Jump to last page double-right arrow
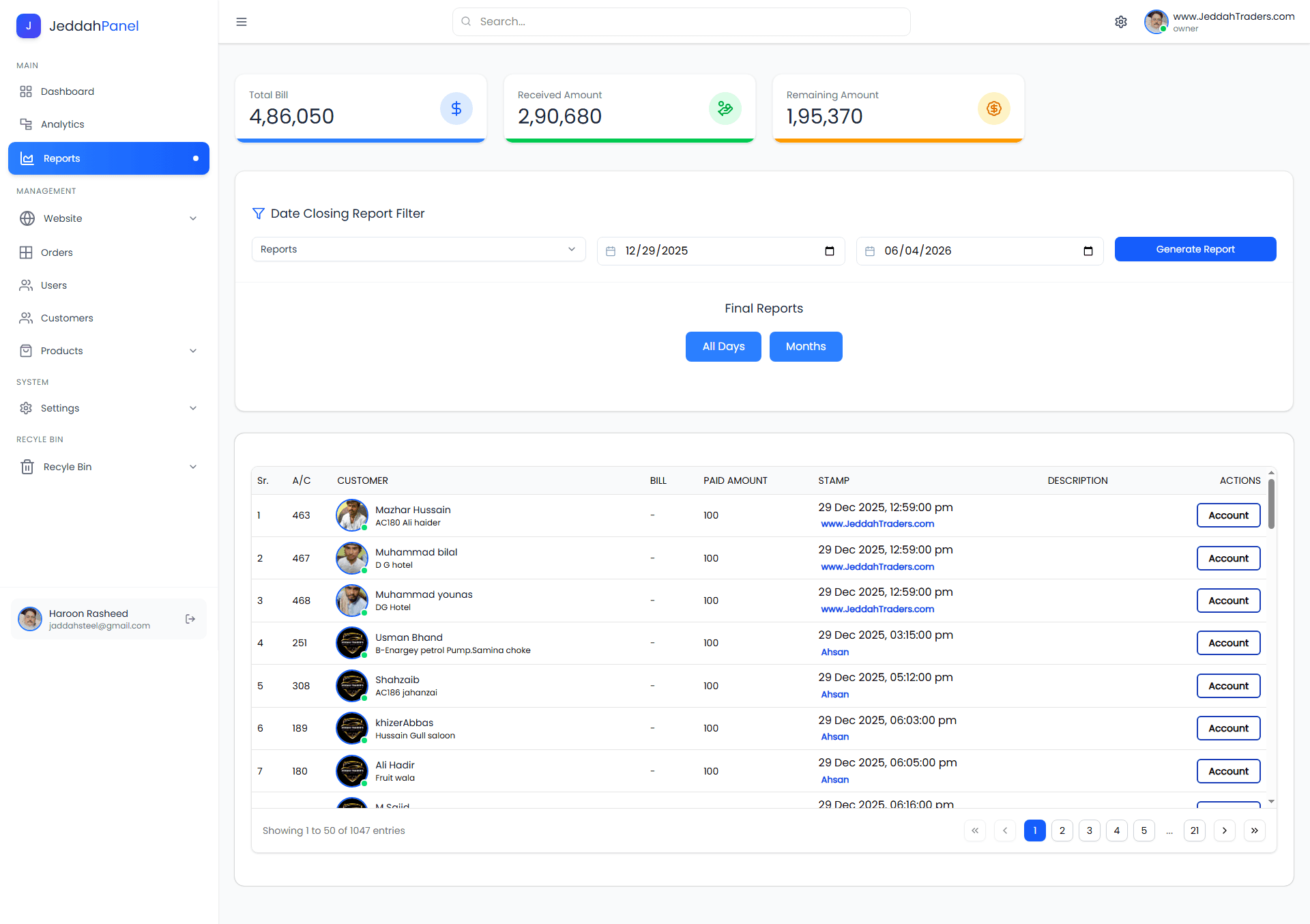The height and width of the screenshot is (924, 1310). (1255, 831)
